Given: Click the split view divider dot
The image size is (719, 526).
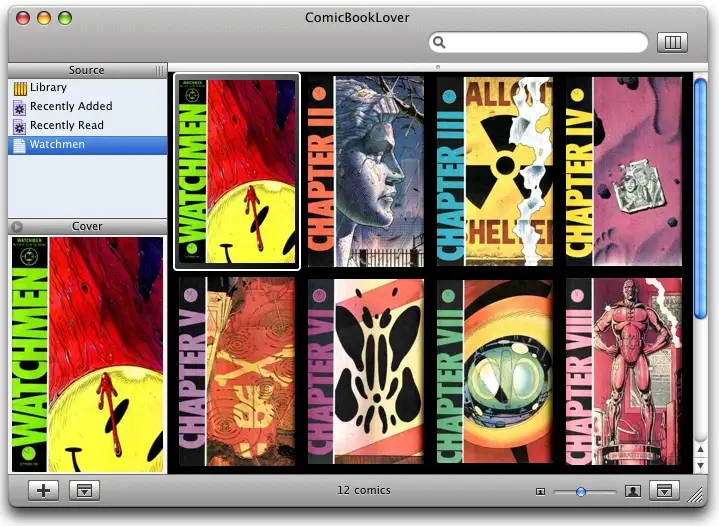Looking at the screenshot, I should (438, 67).
